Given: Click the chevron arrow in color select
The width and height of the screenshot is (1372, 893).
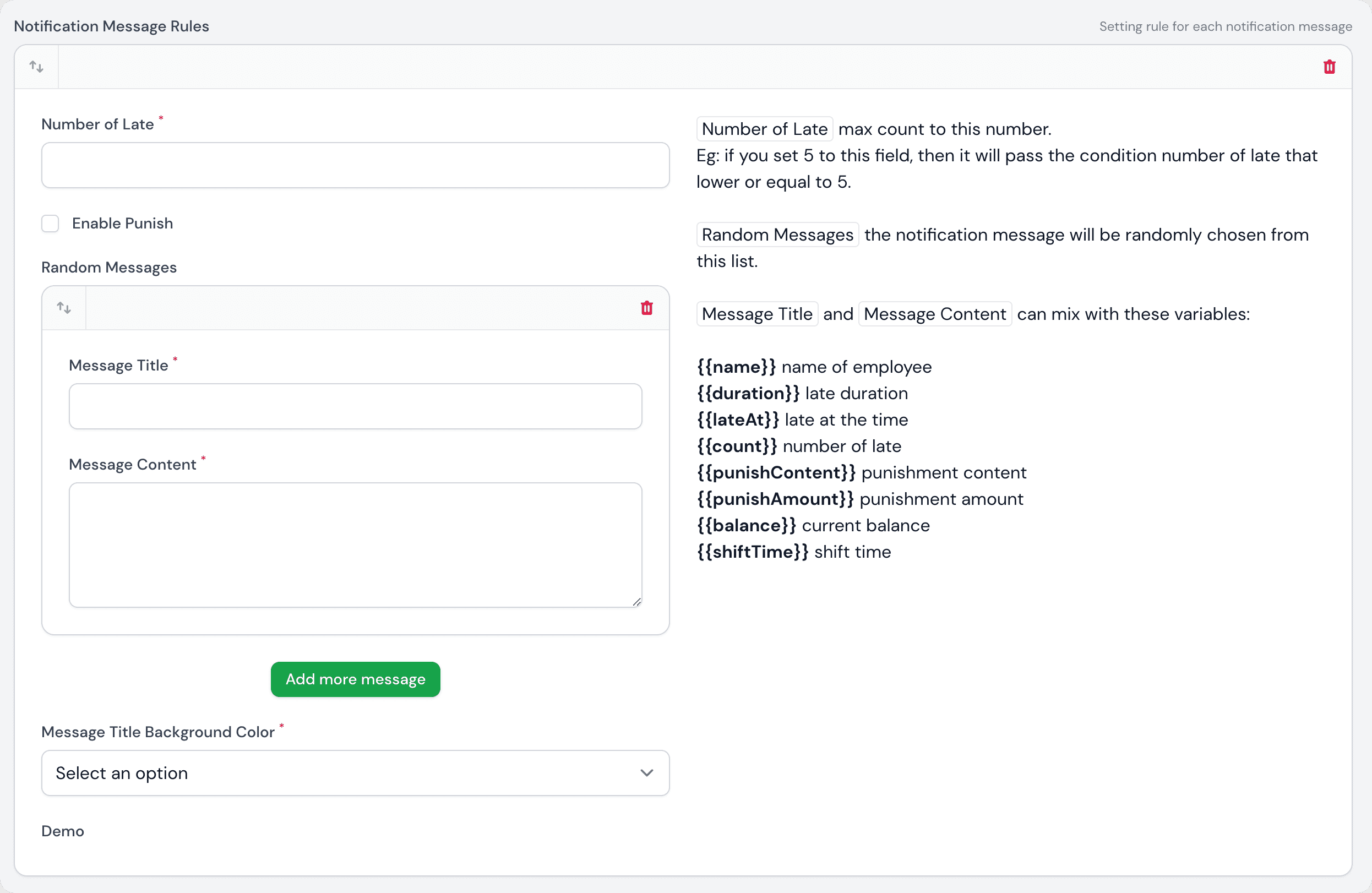Looking at the screenshot, I should tap(646, 773).
